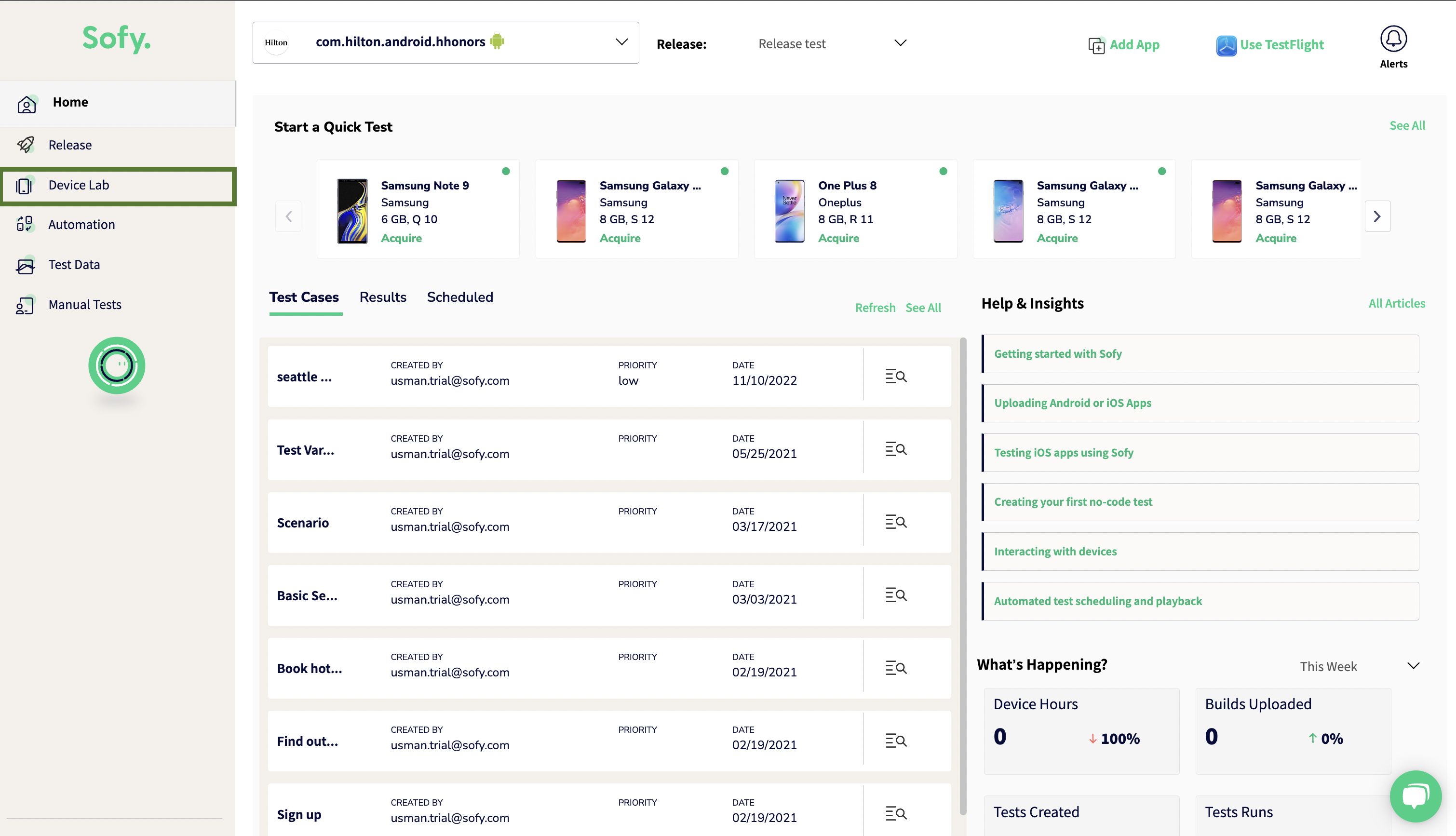Open the Home sidebar item
This screenshot has width=1456, height=836.
118,103
